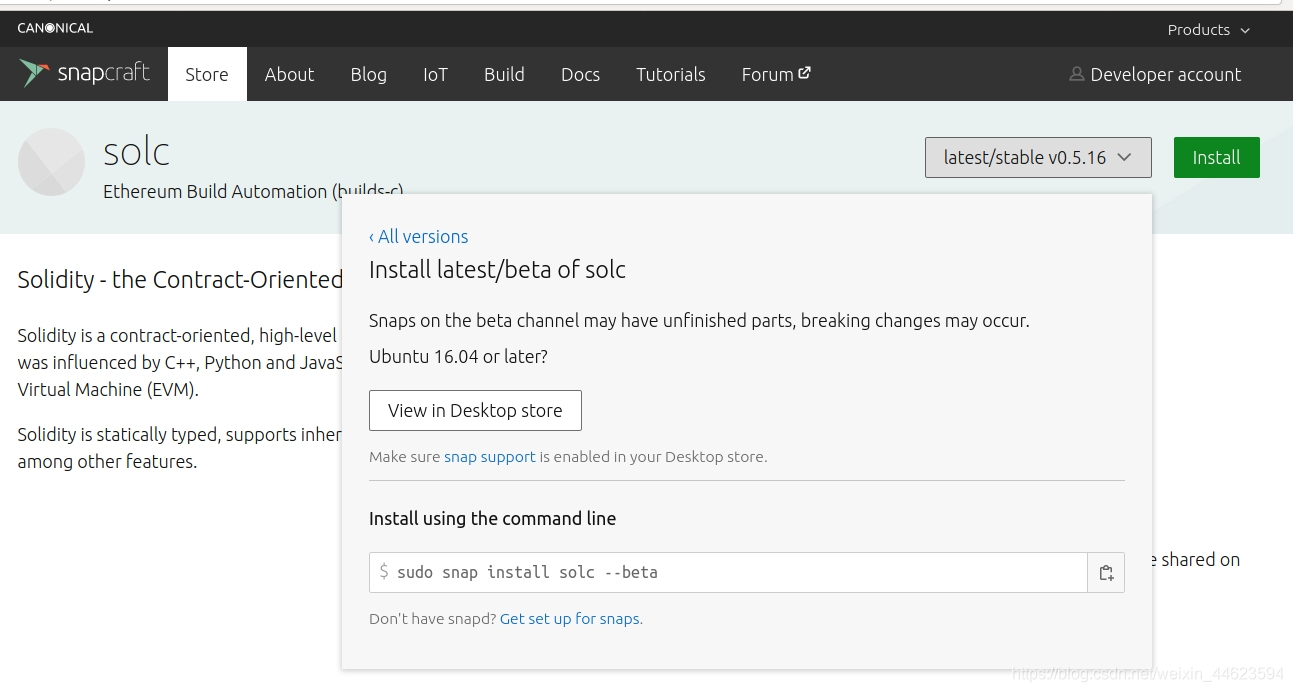Click the solc snap icon

[x=51, y=162]
